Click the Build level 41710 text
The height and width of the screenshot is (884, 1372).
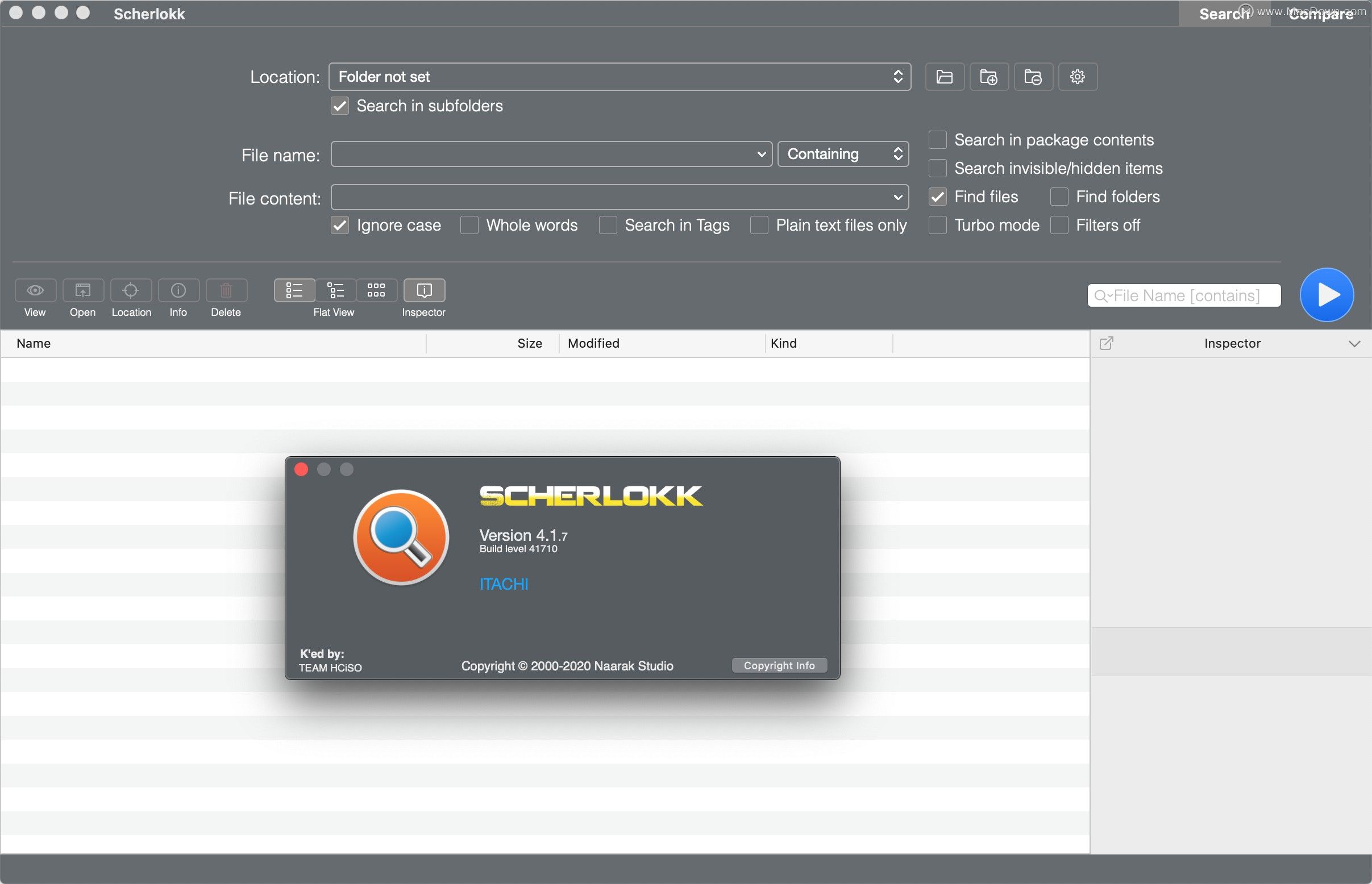(518, 549)
